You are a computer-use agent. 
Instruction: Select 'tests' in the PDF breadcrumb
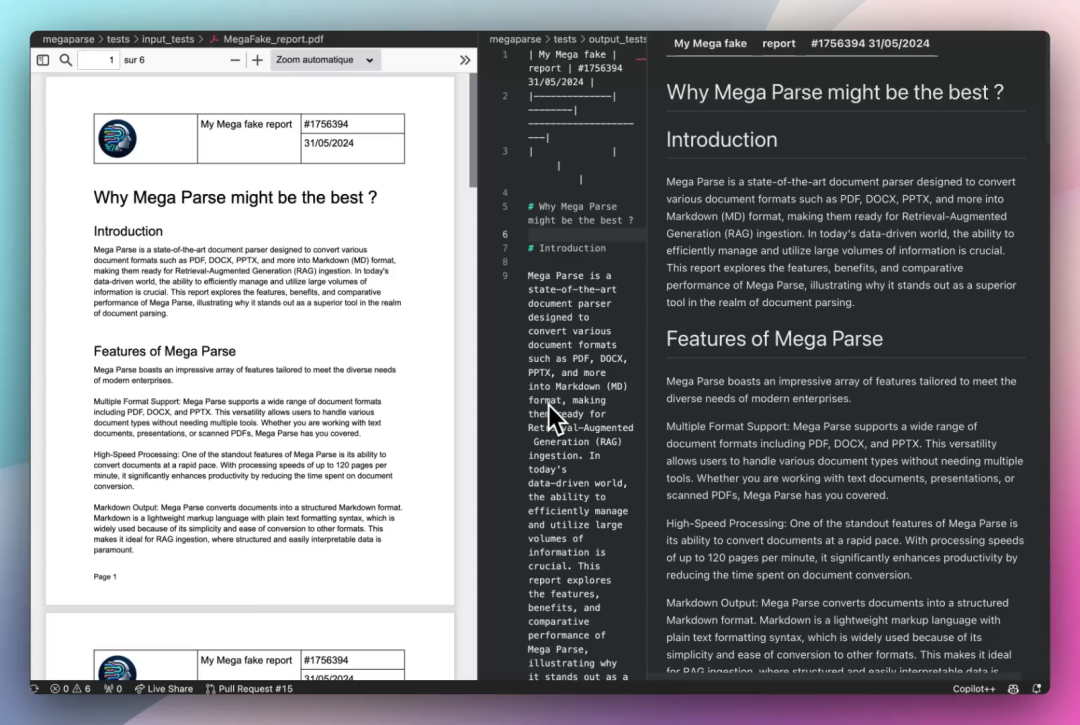[x=118, y=39]
